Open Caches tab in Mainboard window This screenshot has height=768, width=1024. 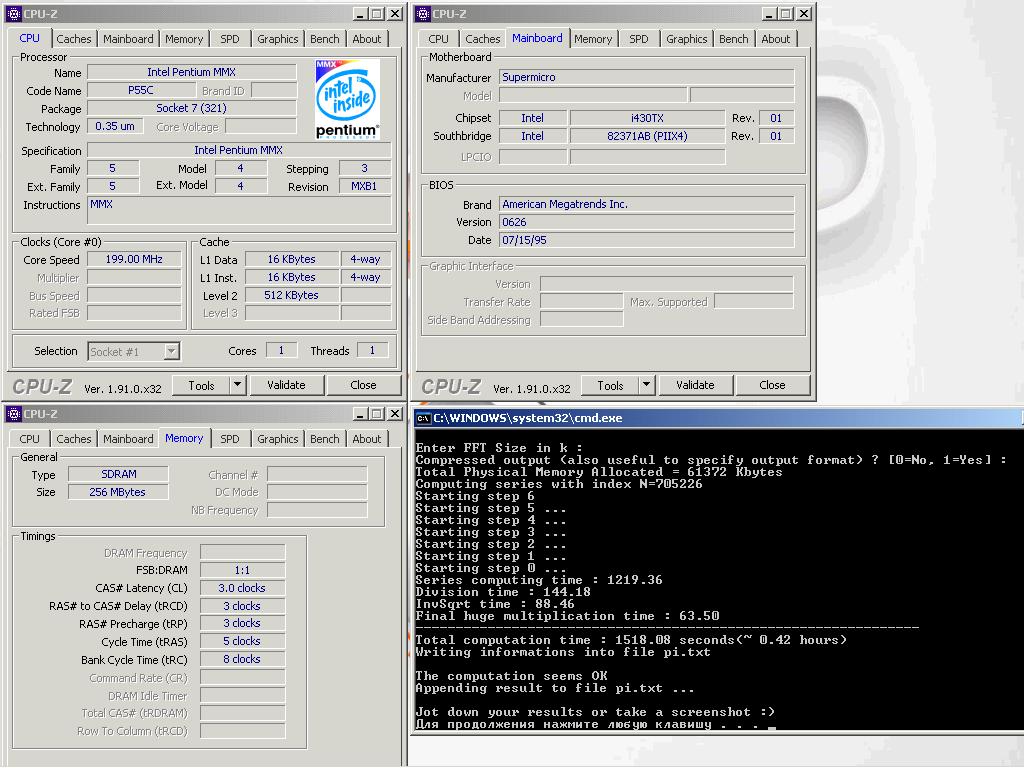(x=483, y=39)
